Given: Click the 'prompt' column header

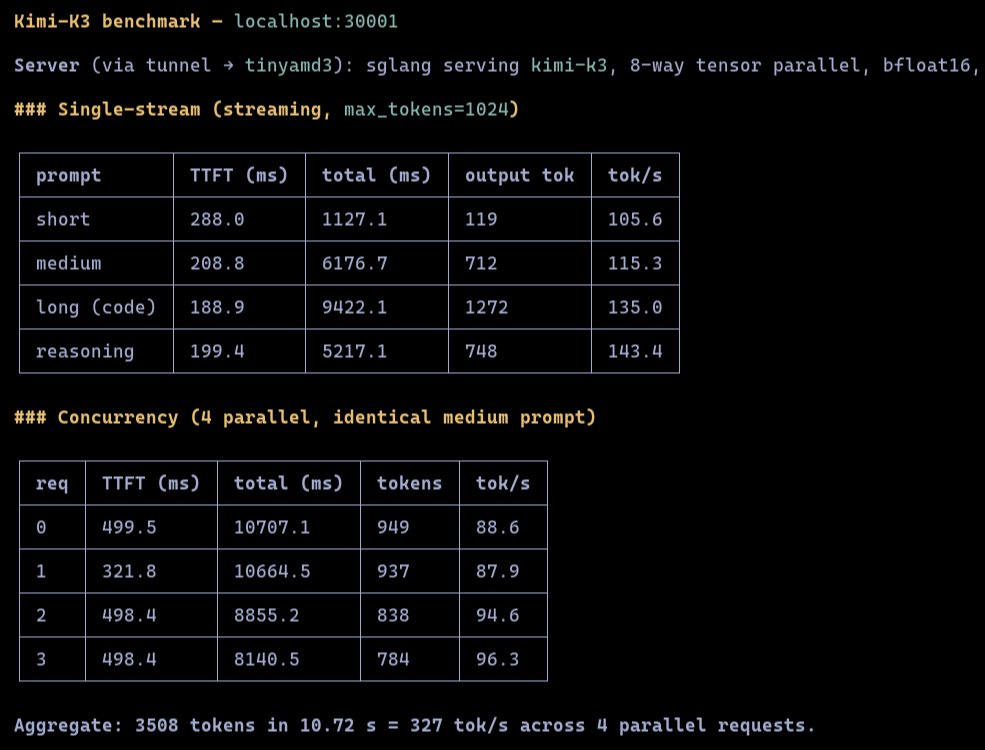Looking at the screenshot, I should pos(68,175).
